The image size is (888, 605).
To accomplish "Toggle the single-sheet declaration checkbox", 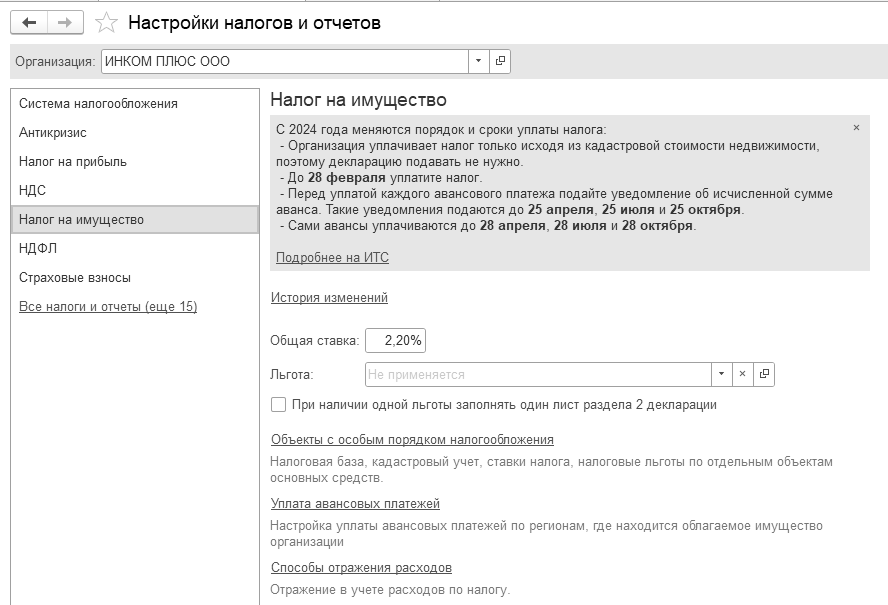I will coord(279,405).
